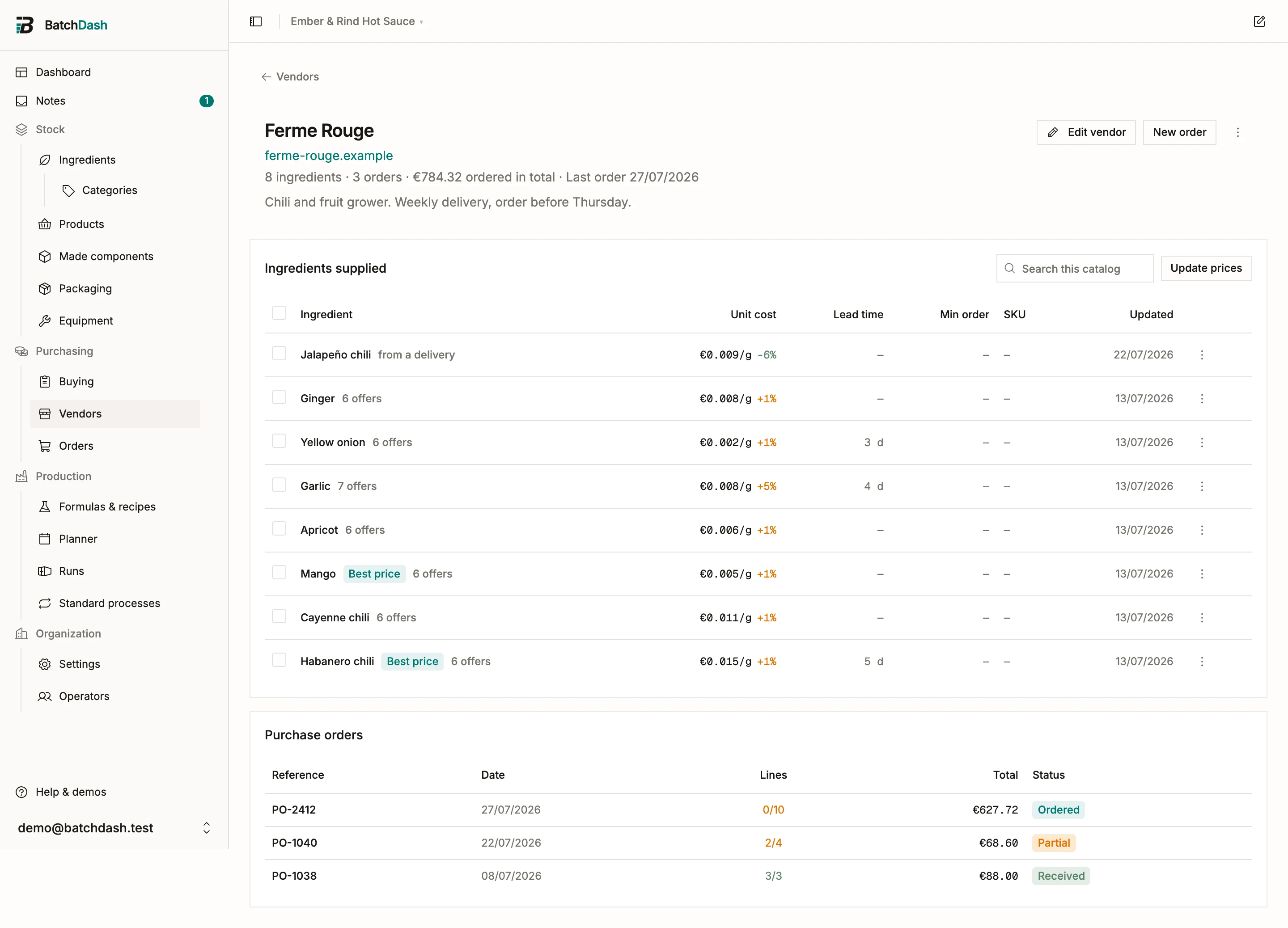
Task: Click the Edit vendor button
Action: [x=1086, y=132]
